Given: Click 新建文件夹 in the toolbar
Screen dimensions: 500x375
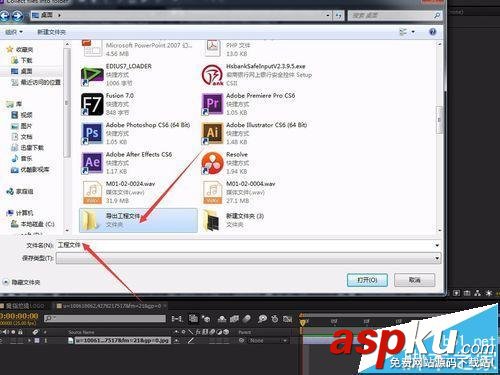Looking at the screenshot, I should pos(51,32).
